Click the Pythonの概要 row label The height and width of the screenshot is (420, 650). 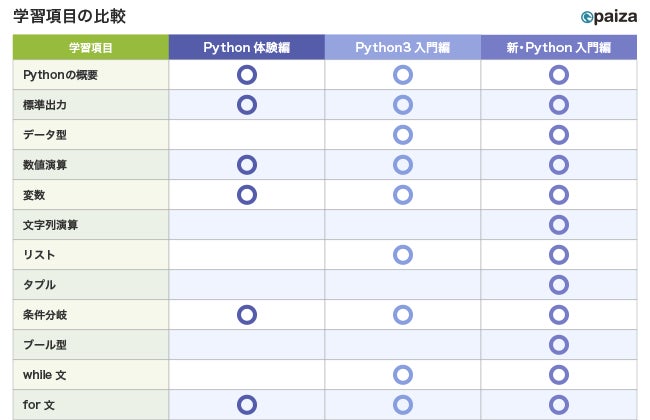pos(60,75)
